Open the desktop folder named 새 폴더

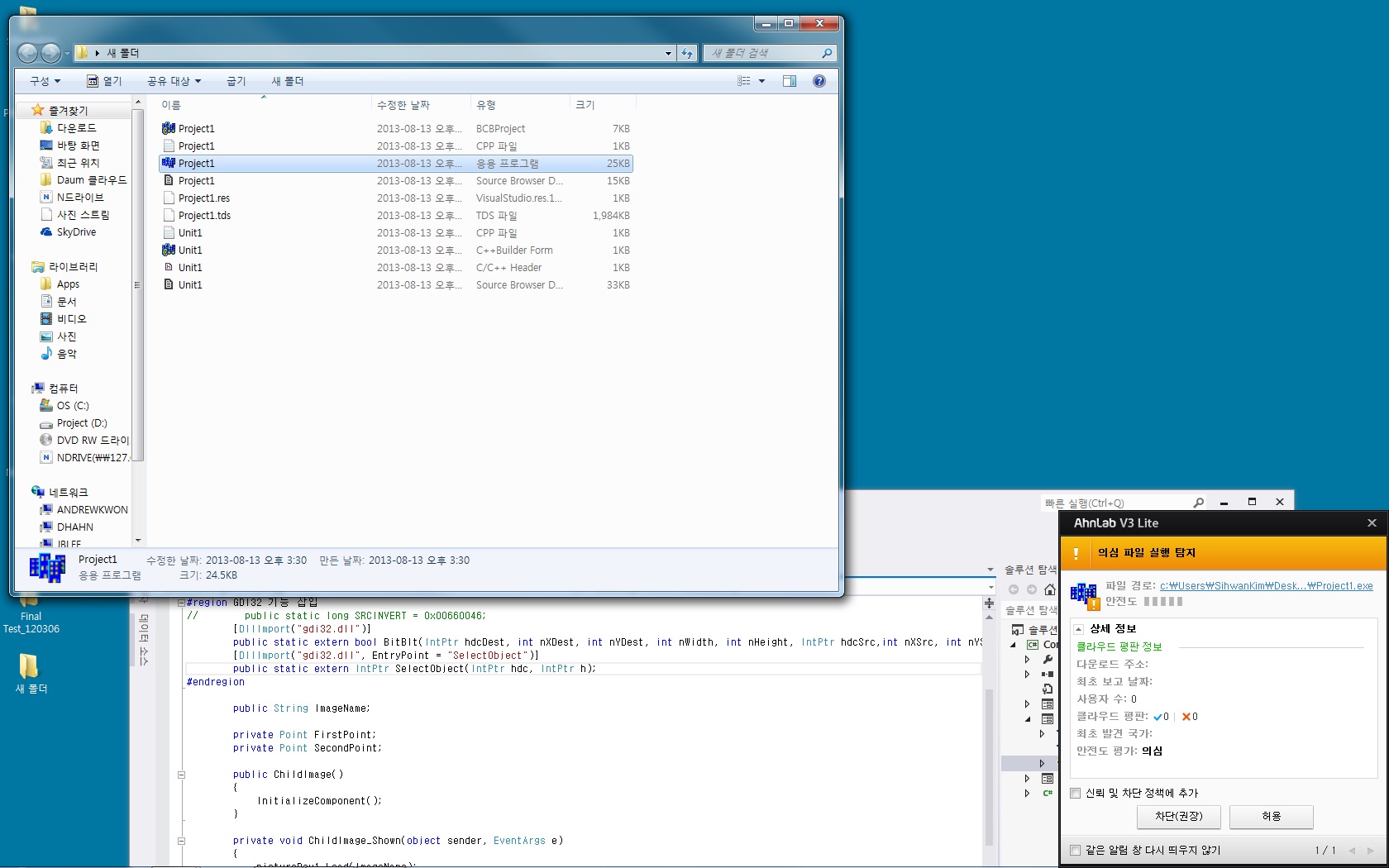29,666
